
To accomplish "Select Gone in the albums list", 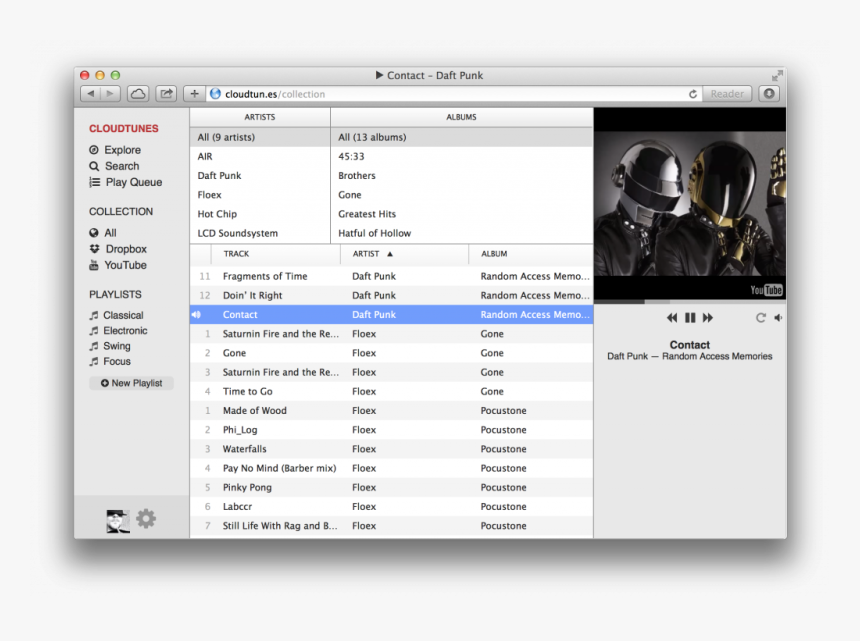I will coord(462,195).
